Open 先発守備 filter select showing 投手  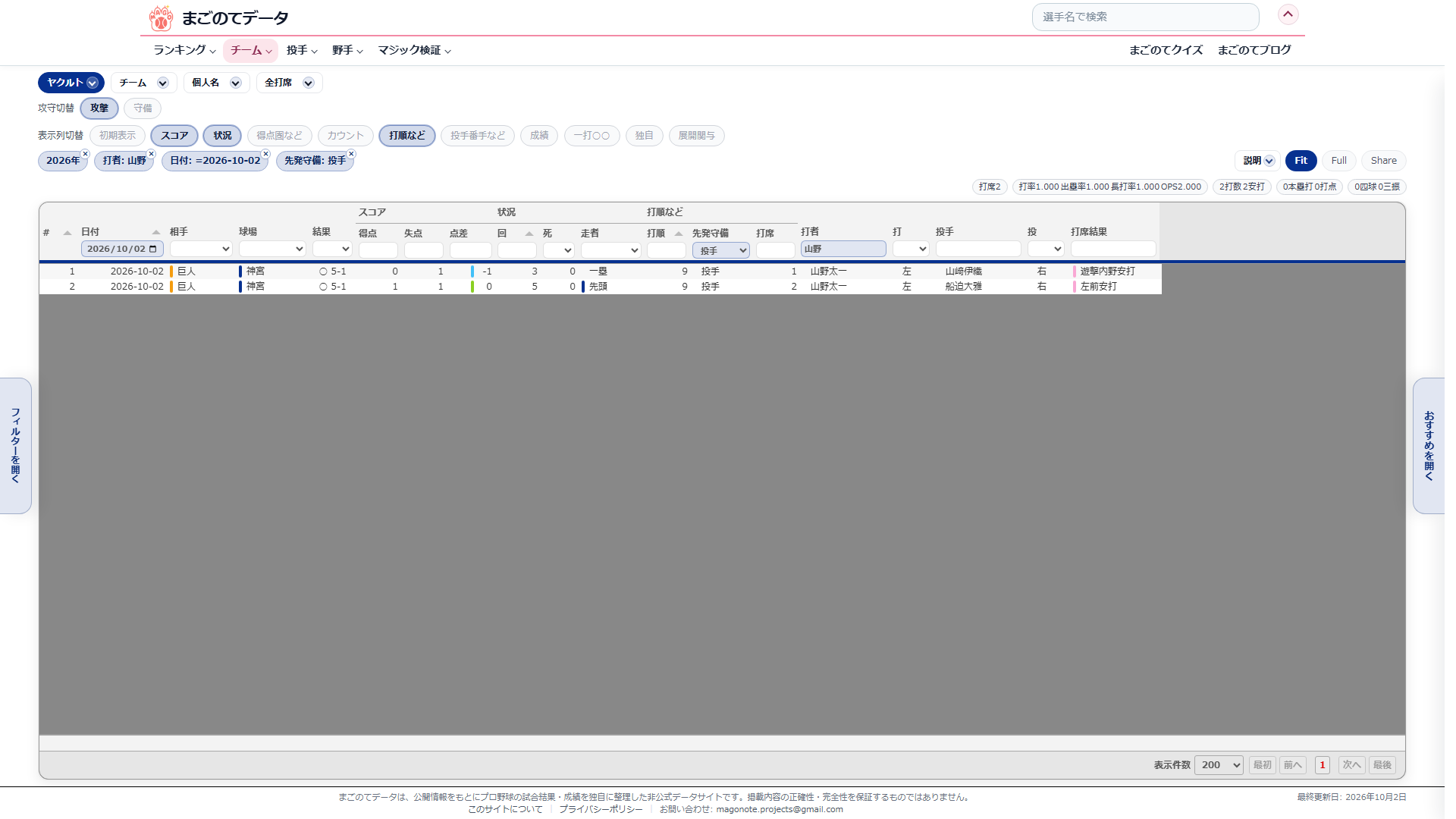coord(721,250)
